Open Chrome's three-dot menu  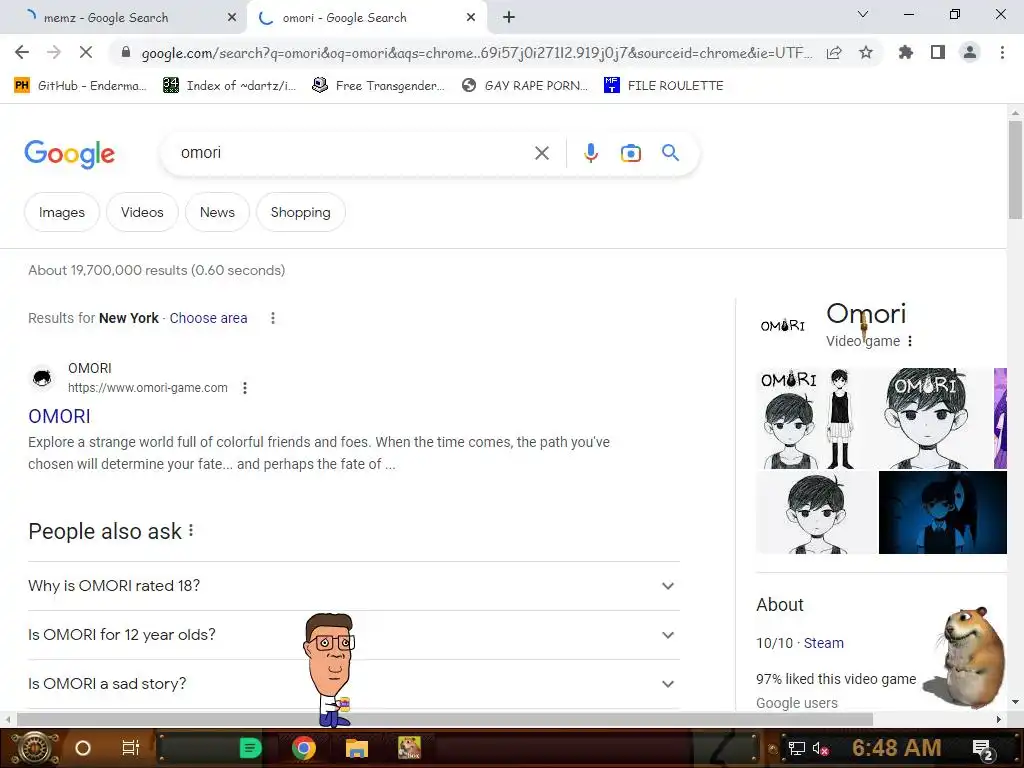tap(1002, 52)
